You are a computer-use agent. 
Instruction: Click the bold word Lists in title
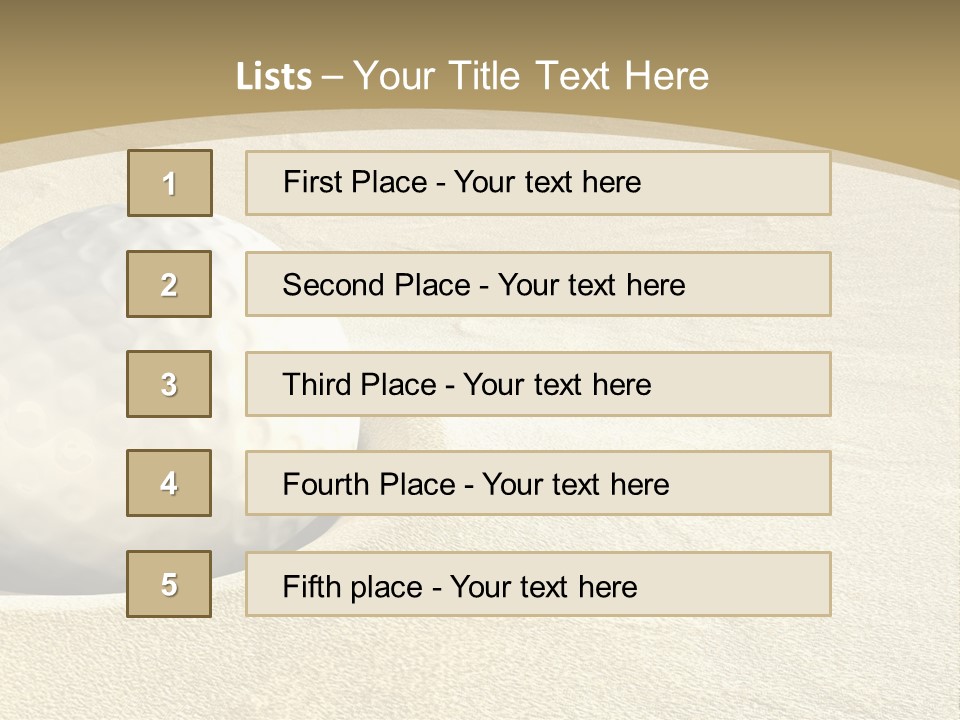point(274,76)
